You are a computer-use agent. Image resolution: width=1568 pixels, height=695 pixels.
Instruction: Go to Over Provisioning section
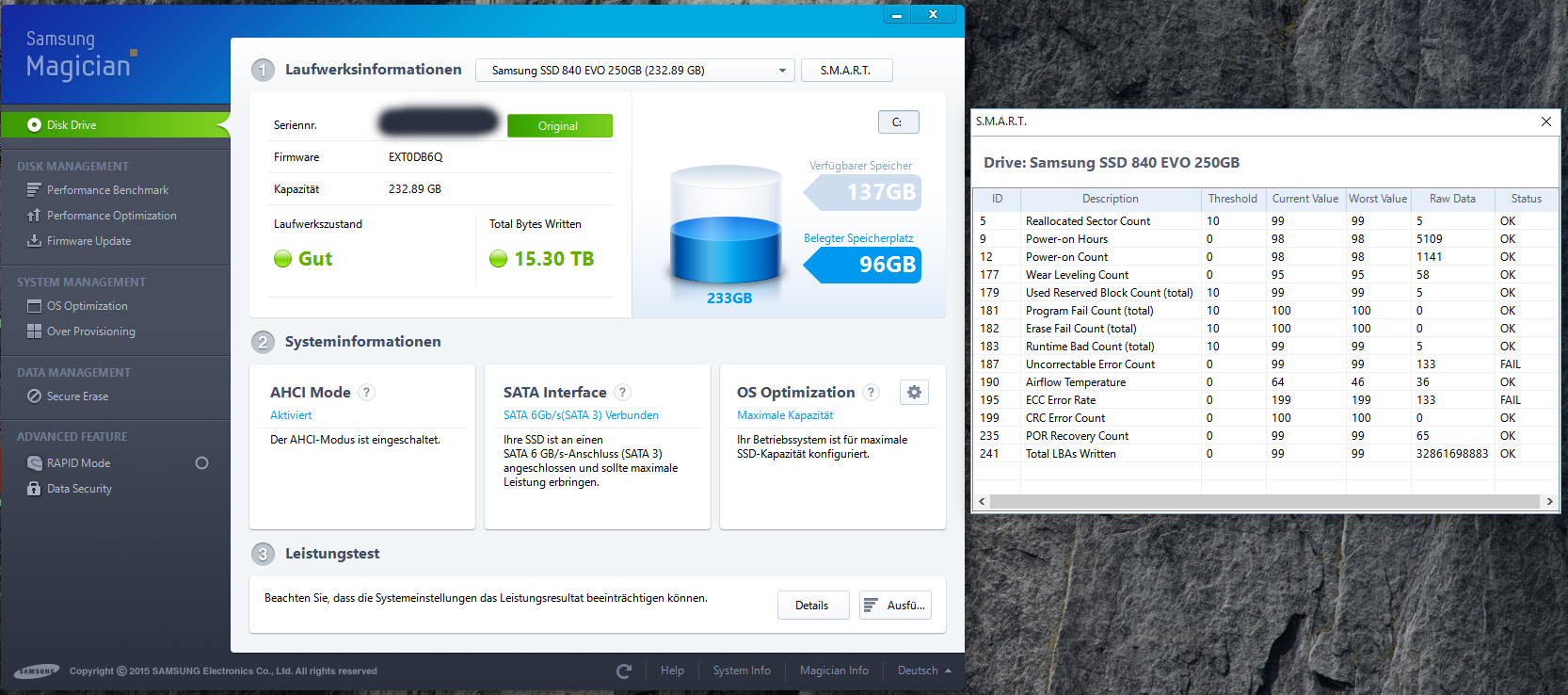click(90, 331)
